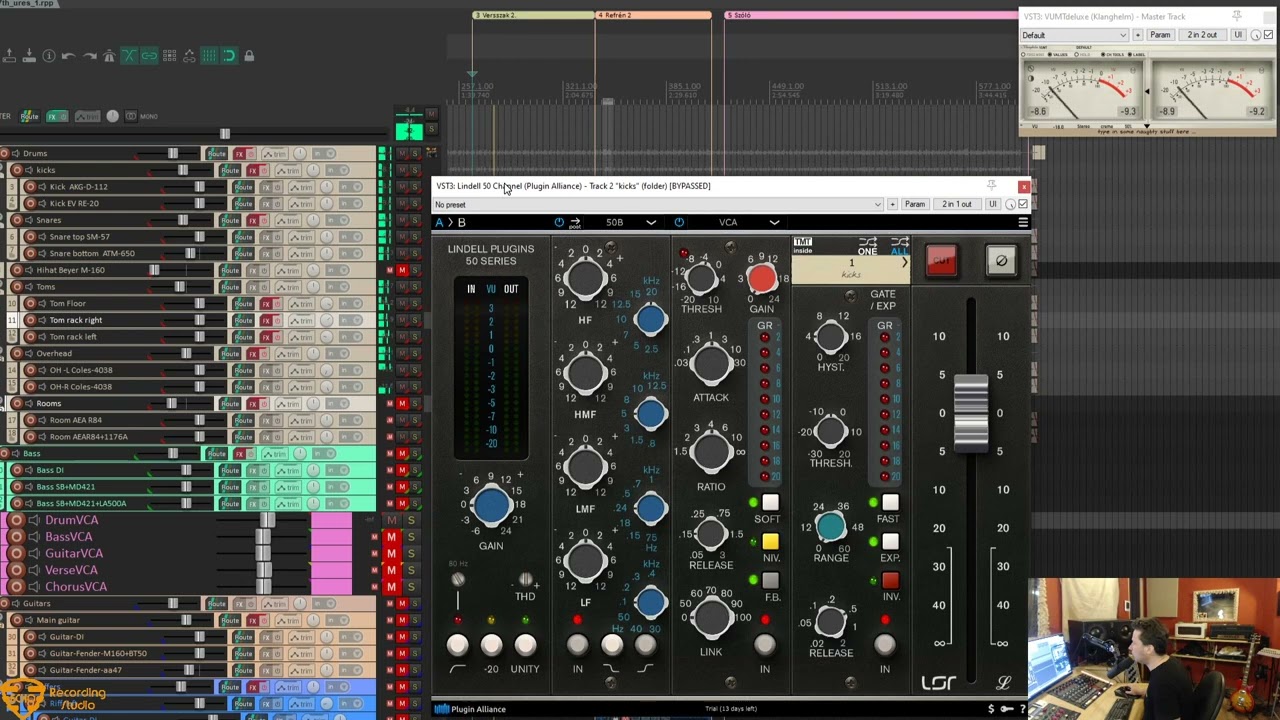
Task: Toggle the EQ IN button
Action: 577,645
